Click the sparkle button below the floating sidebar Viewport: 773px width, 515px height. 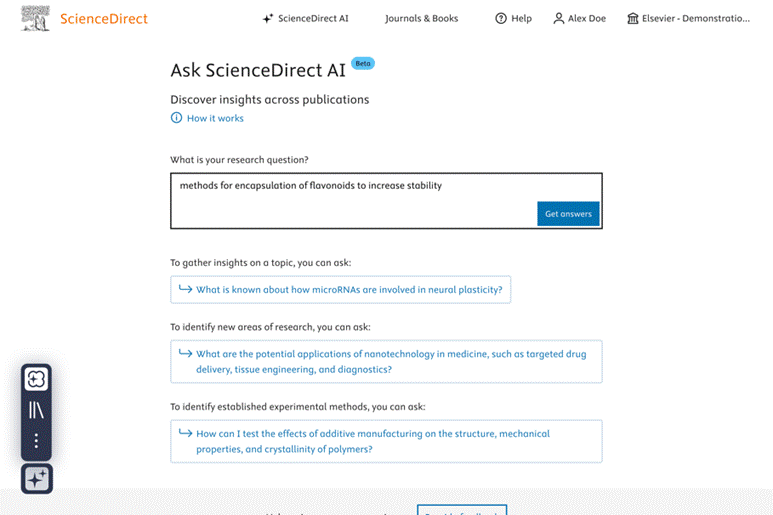point(37,479)
